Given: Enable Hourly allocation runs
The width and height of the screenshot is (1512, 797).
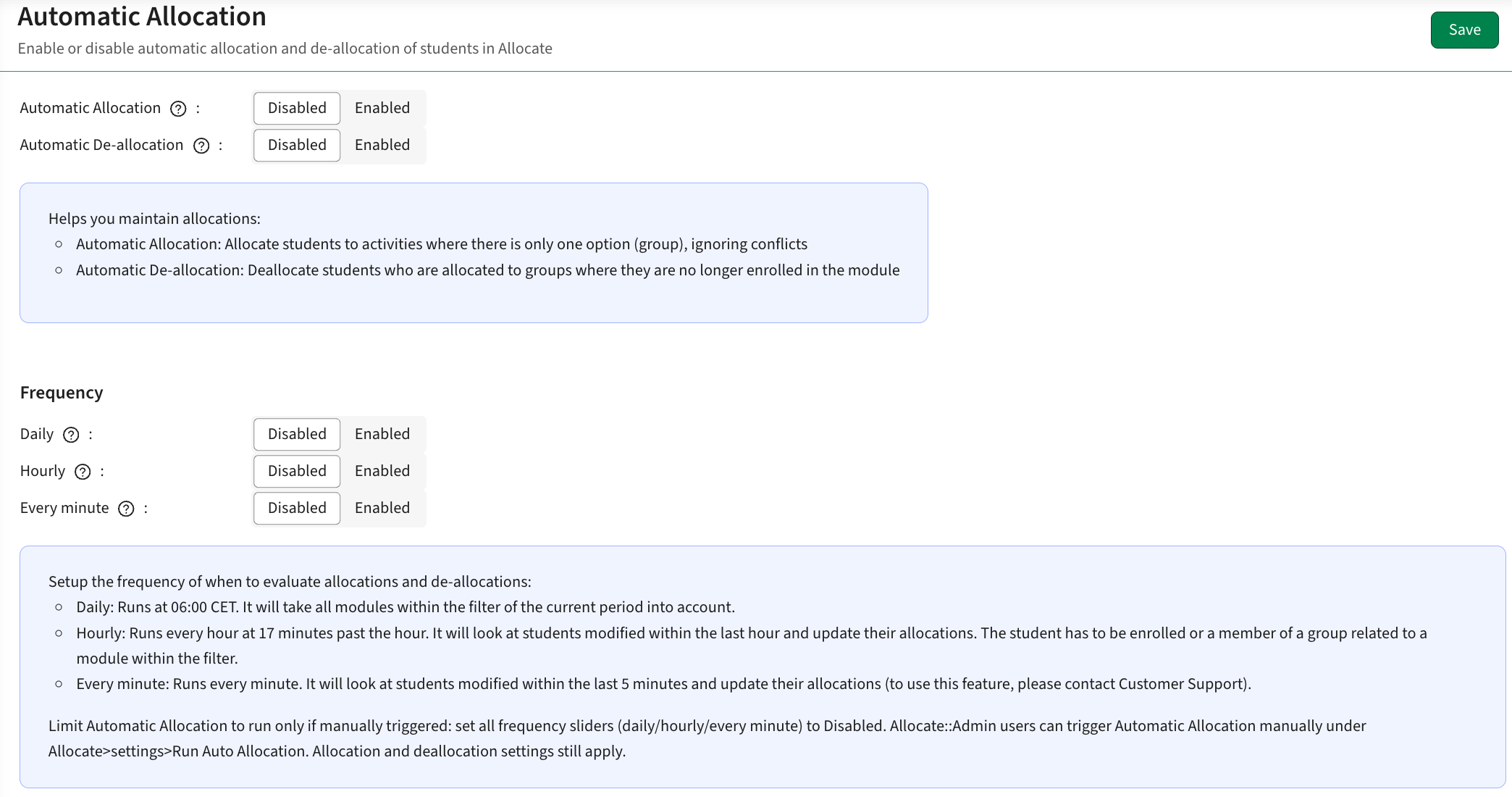Looking at the screenshot, I should (382, 471).
